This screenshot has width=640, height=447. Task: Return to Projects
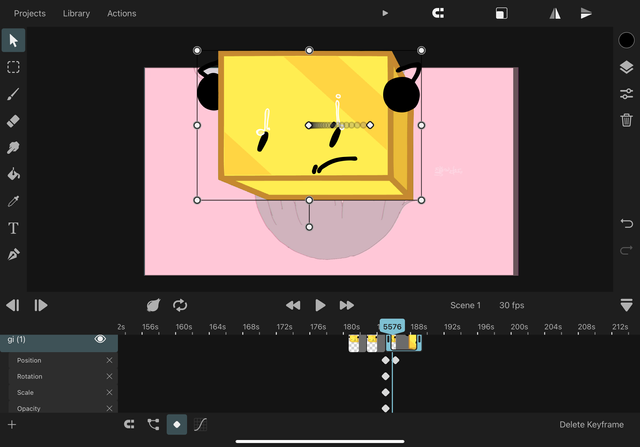pyautogui.click(x=29, y=14)
